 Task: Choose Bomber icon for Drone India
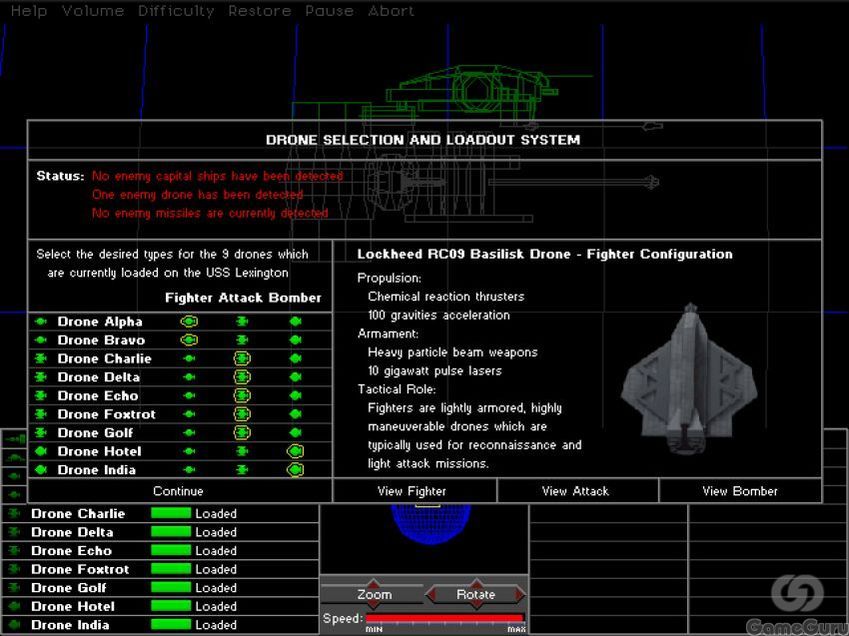pos(295,469)
